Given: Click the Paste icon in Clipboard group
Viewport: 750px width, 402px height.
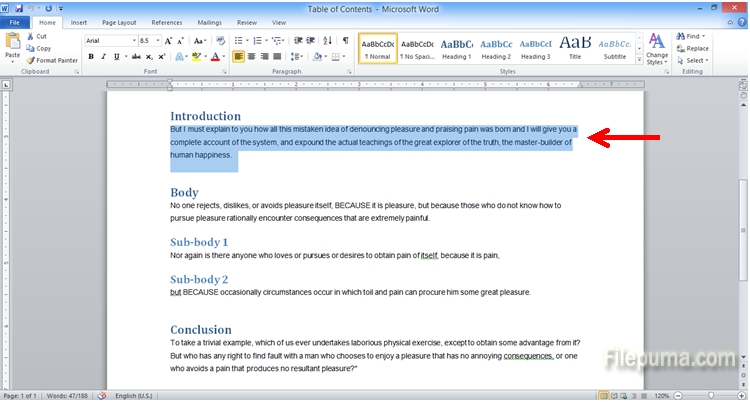Looking at the screenshot, I should point(12,44).
